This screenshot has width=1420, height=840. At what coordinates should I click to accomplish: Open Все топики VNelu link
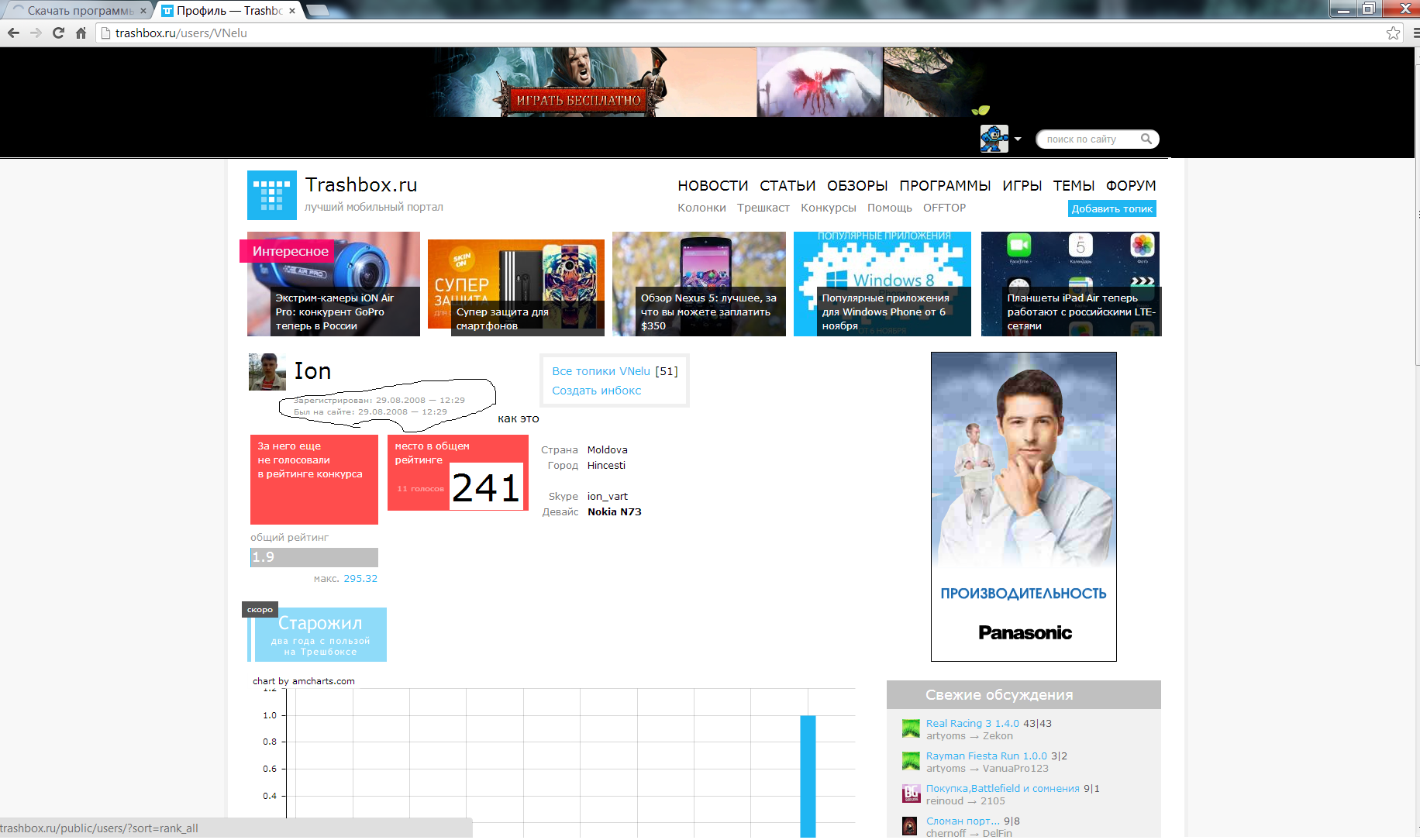click(601, 371)
